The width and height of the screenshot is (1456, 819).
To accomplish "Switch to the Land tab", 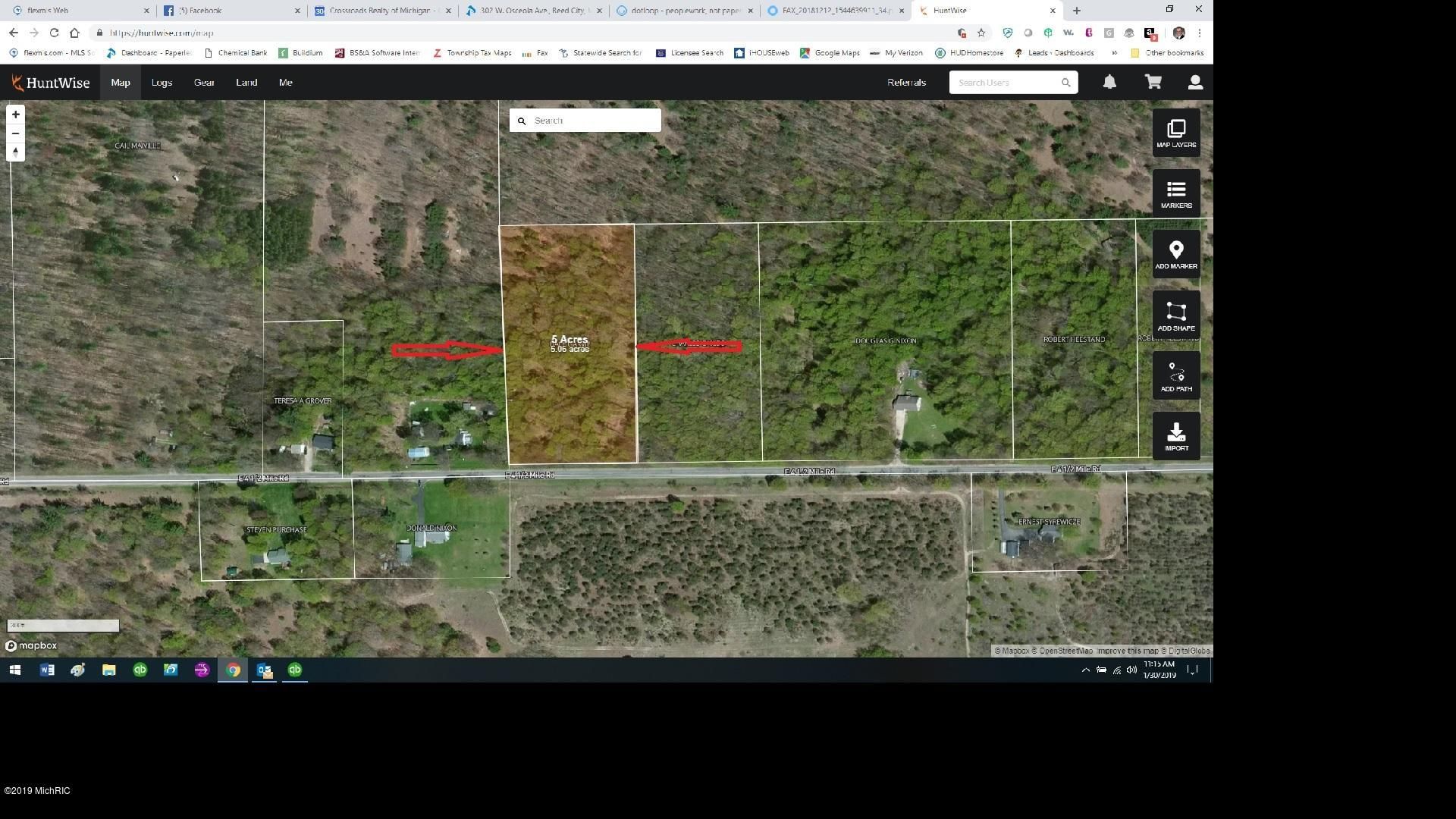I will coord(246,82).
